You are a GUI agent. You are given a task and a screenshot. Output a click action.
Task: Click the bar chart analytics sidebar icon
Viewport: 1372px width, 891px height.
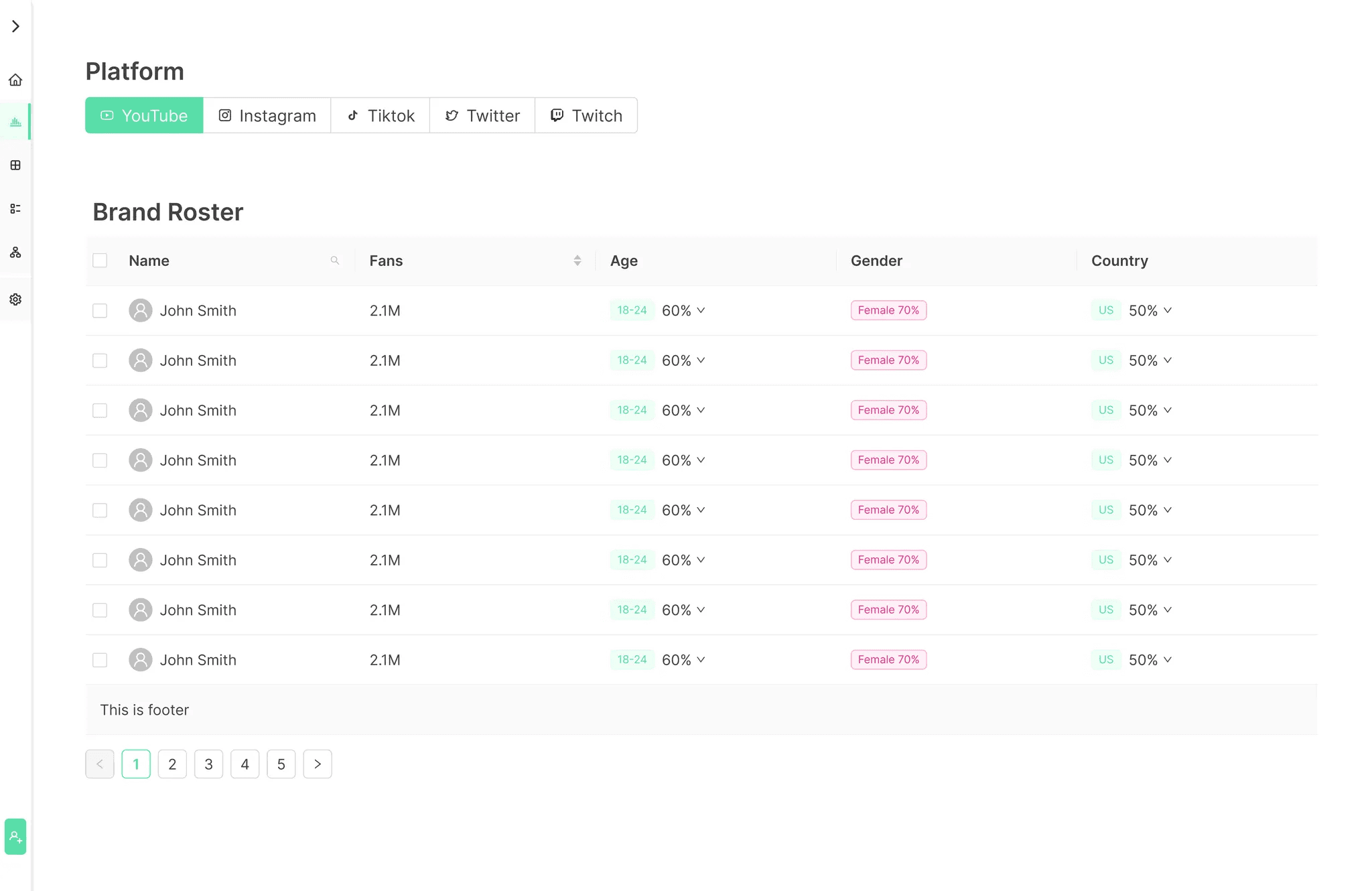[15, 122]
